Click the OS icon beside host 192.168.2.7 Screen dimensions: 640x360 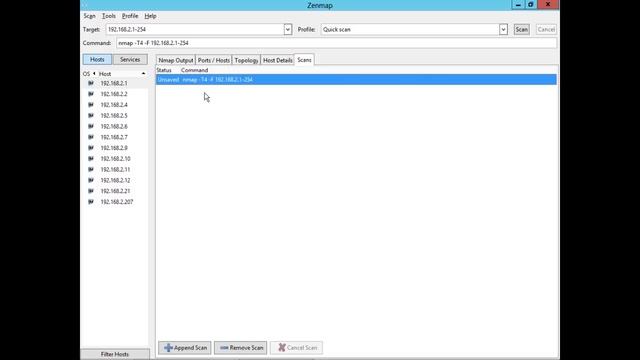pyautogui.click(x=91, y=137)
